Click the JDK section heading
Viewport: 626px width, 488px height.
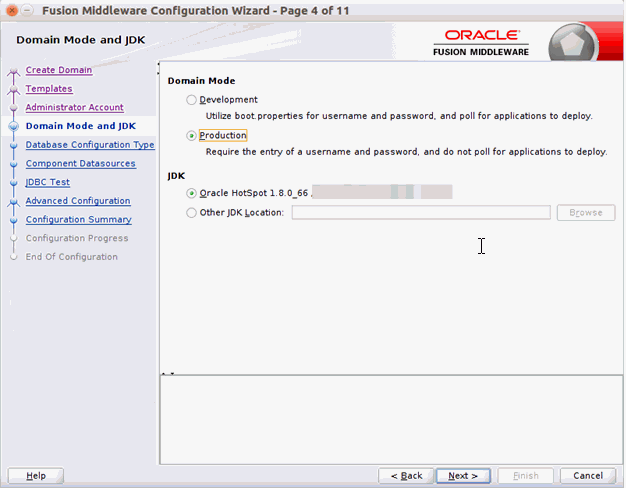(x=176, y=176)
